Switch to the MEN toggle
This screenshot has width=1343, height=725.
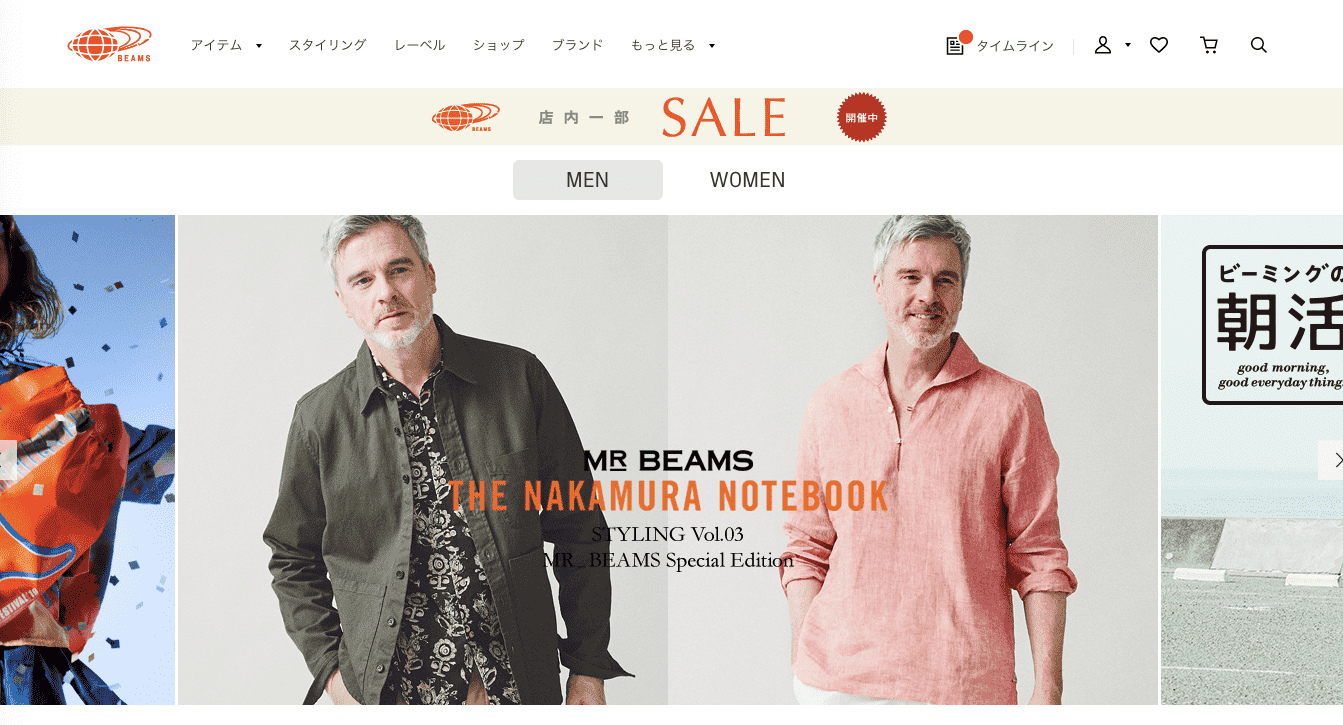coord(588,180)
